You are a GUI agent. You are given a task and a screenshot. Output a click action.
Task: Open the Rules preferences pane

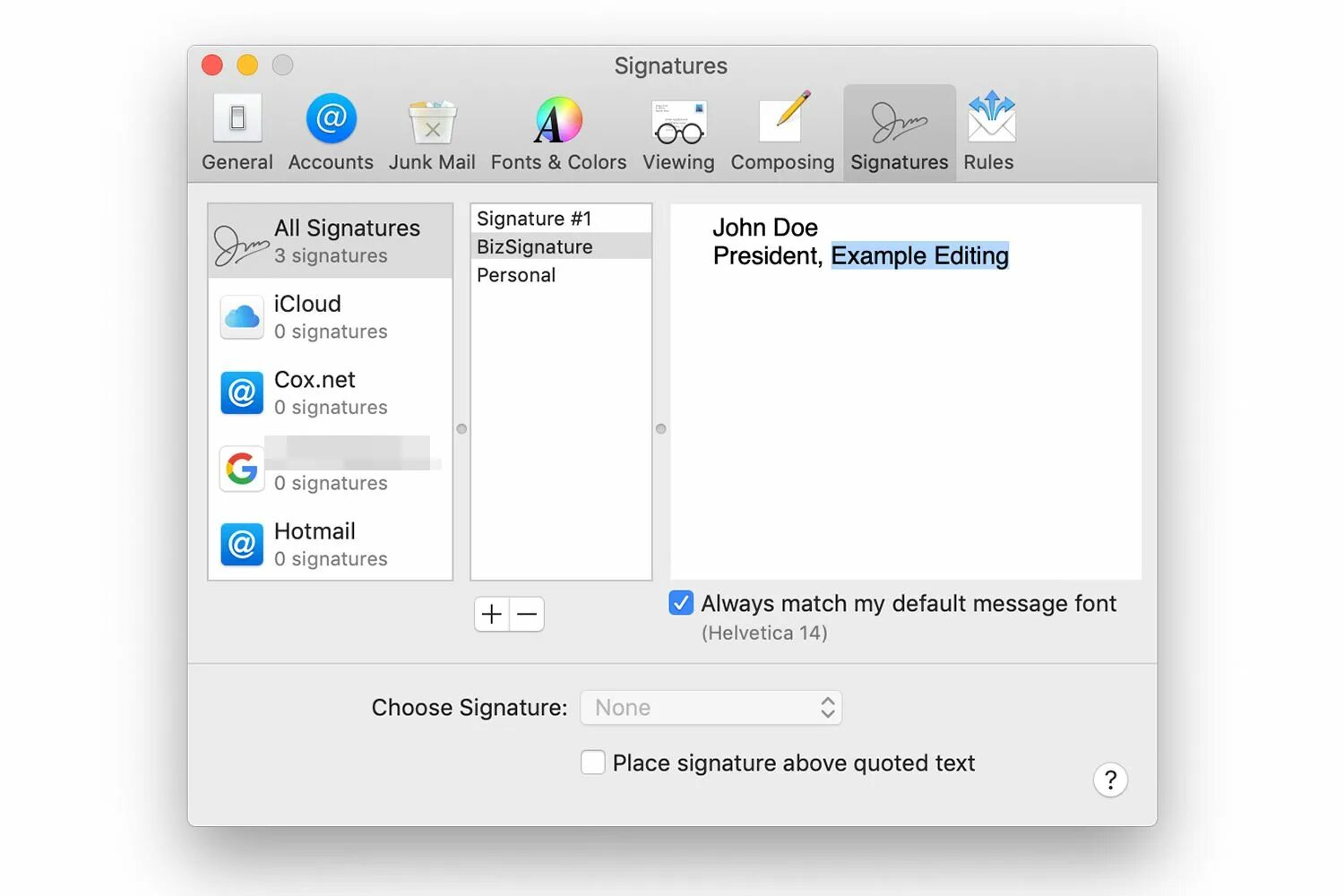tap(988, 133)
